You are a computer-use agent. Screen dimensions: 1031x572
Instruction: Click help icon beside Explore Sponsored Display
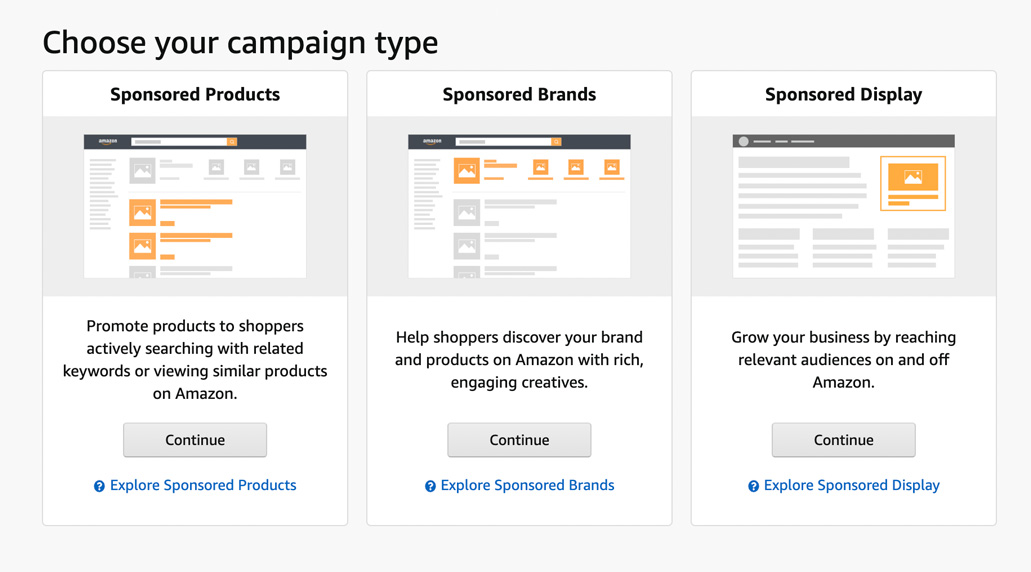(x=754, y=487)
